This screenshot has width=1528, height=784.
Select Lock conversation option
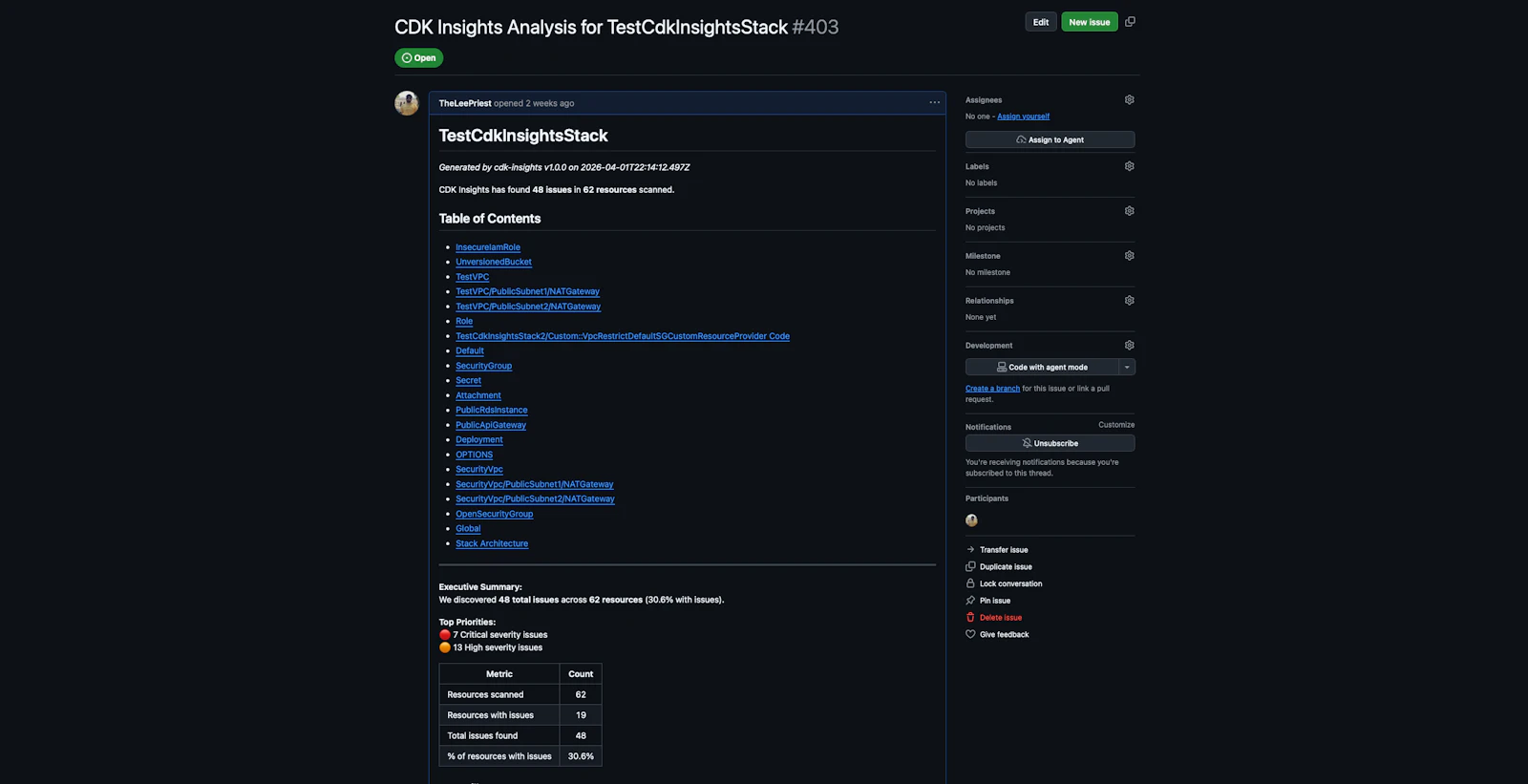[1004, 584]
